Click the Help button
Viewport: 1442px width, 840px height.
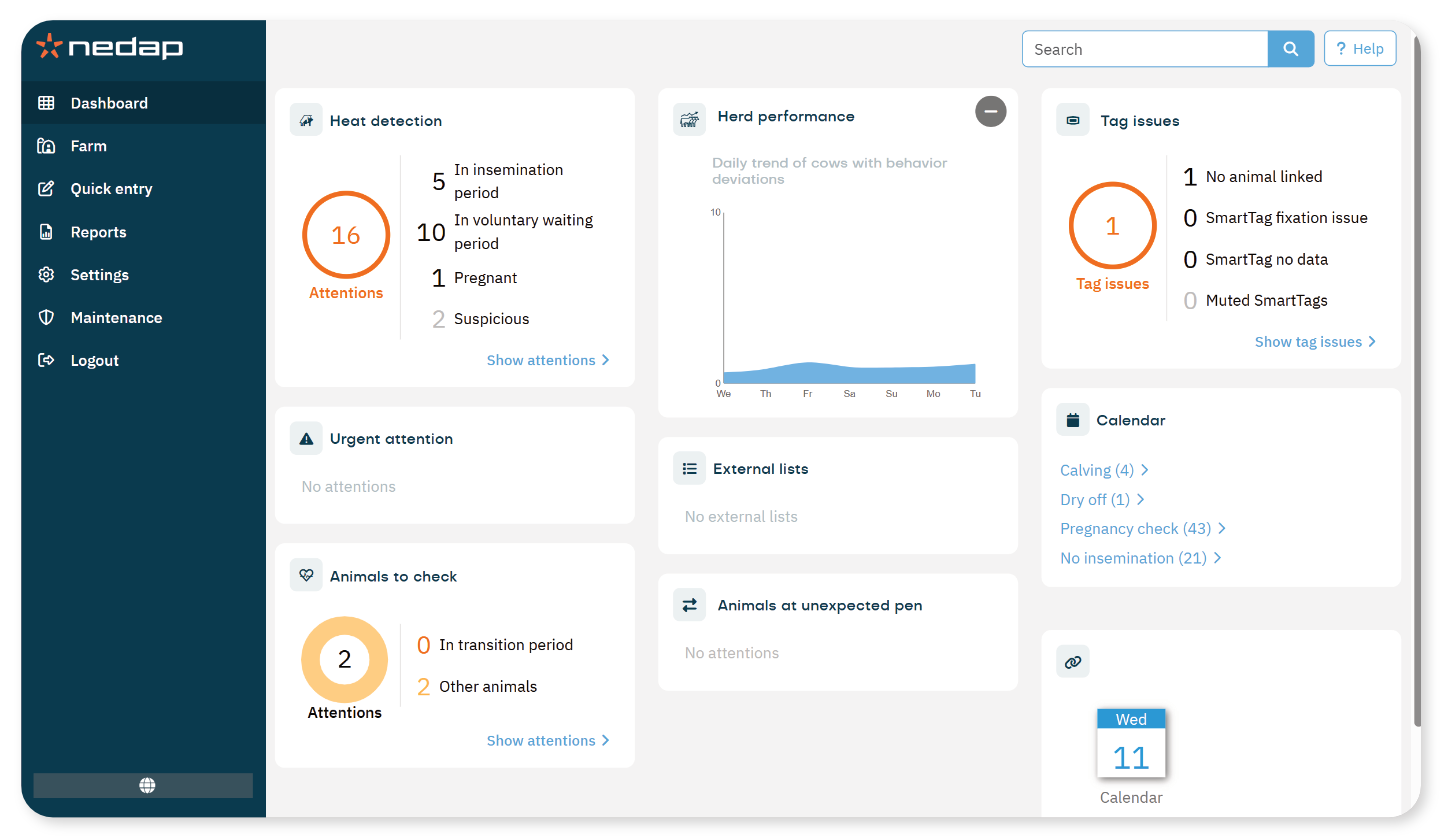tap(1360, 49)
